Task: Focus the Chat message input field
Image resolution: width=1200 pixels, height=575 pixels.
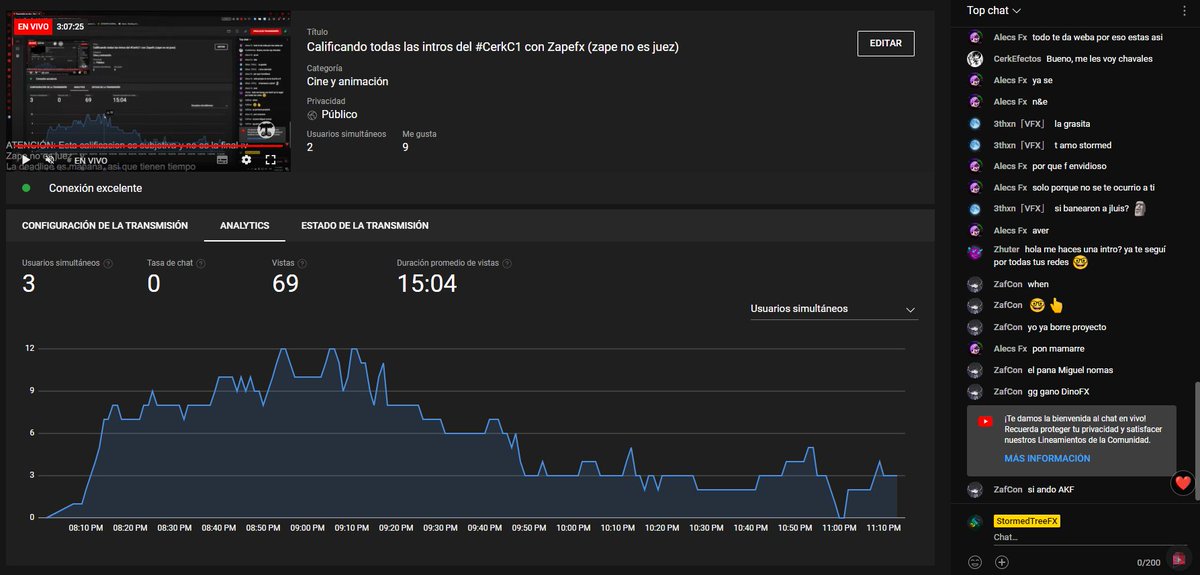Action: (1090, 538)
